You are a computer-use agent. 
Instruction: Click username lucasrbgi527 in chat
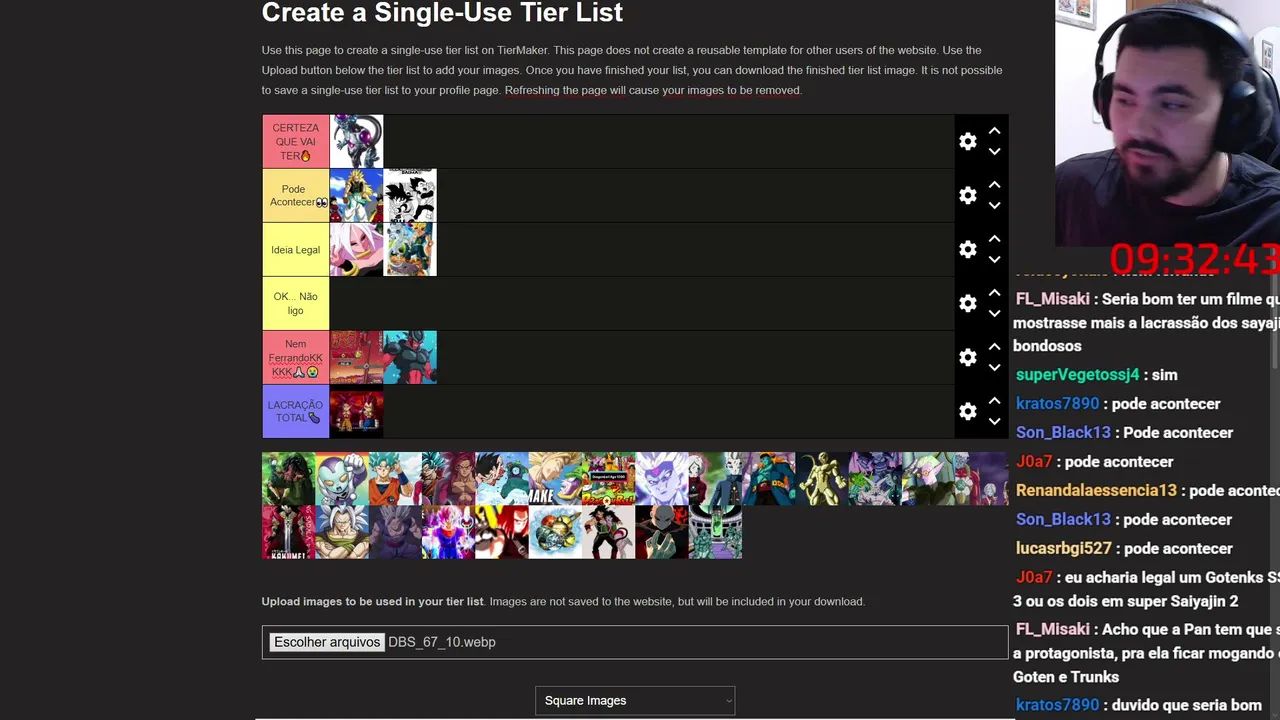click(1066, 549)
